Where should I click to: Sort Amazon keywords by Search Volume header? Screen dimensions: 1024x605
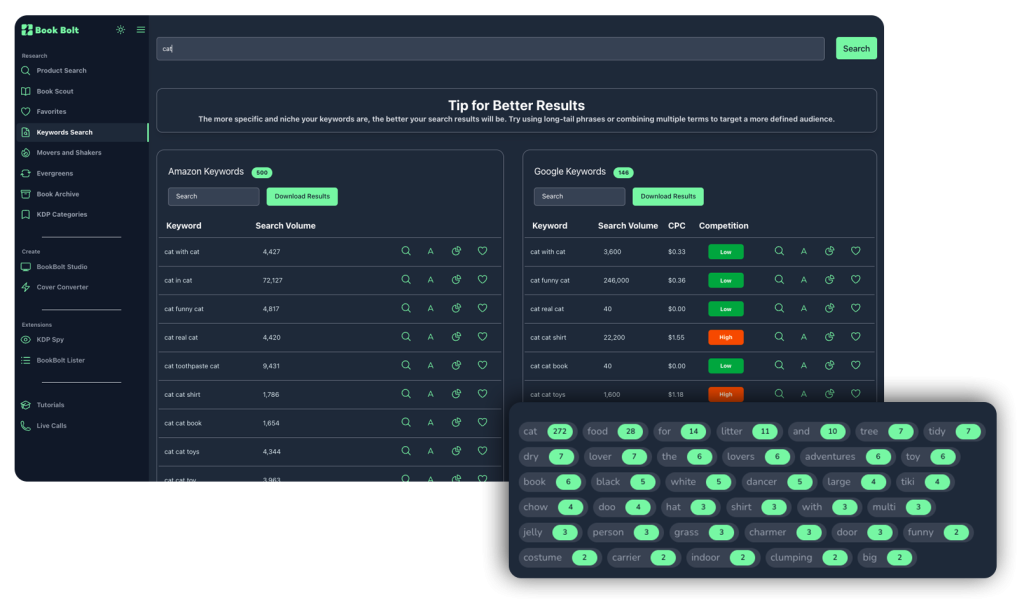285,226
